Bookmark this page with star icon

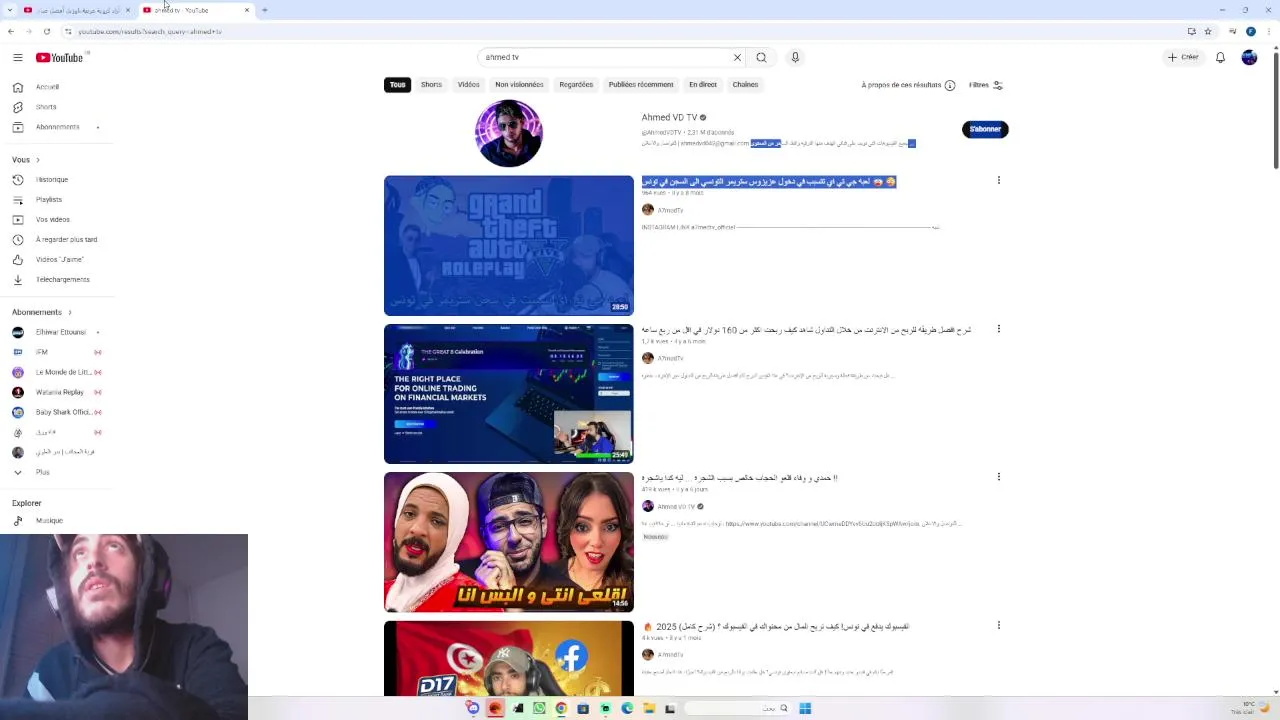(1208, 31)
